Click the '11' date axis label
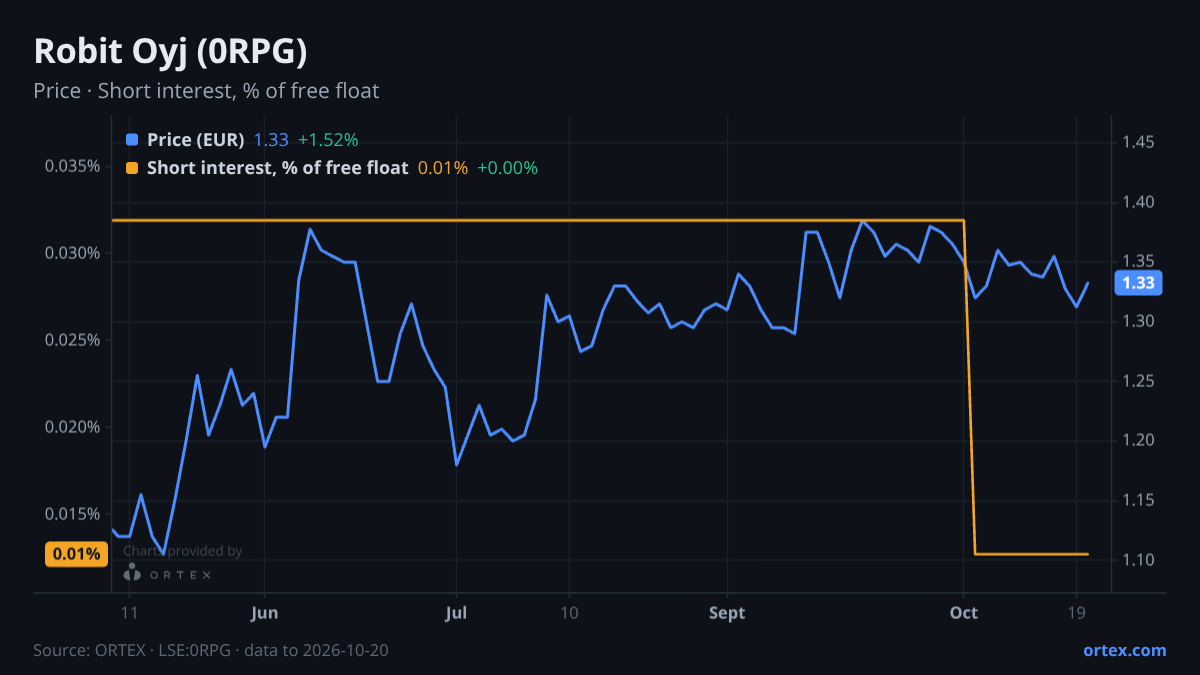 click(129, 613)
